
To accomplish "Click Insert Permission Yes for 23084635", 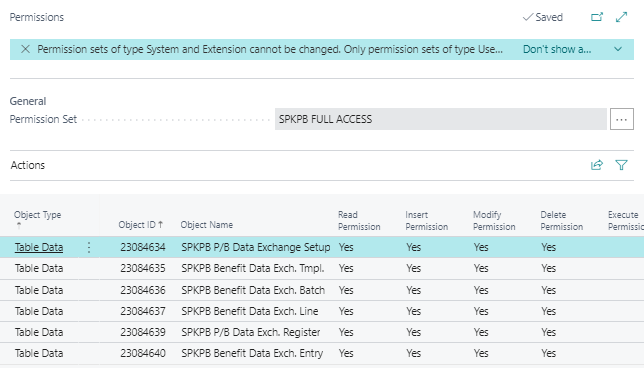I will [414, 268].
